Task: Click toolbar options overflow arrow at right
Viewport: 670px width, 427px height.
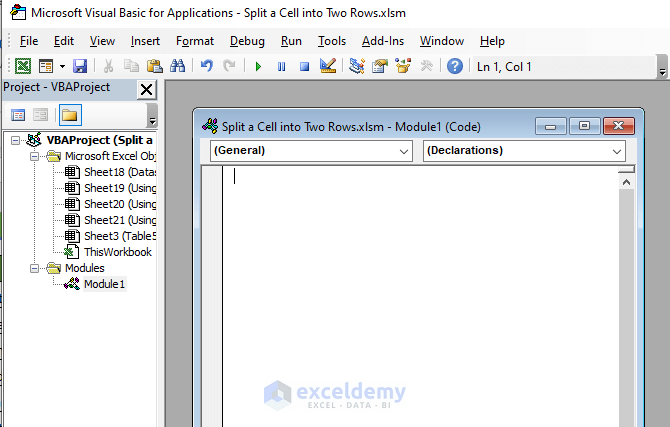Action: [x=662, y=72]
